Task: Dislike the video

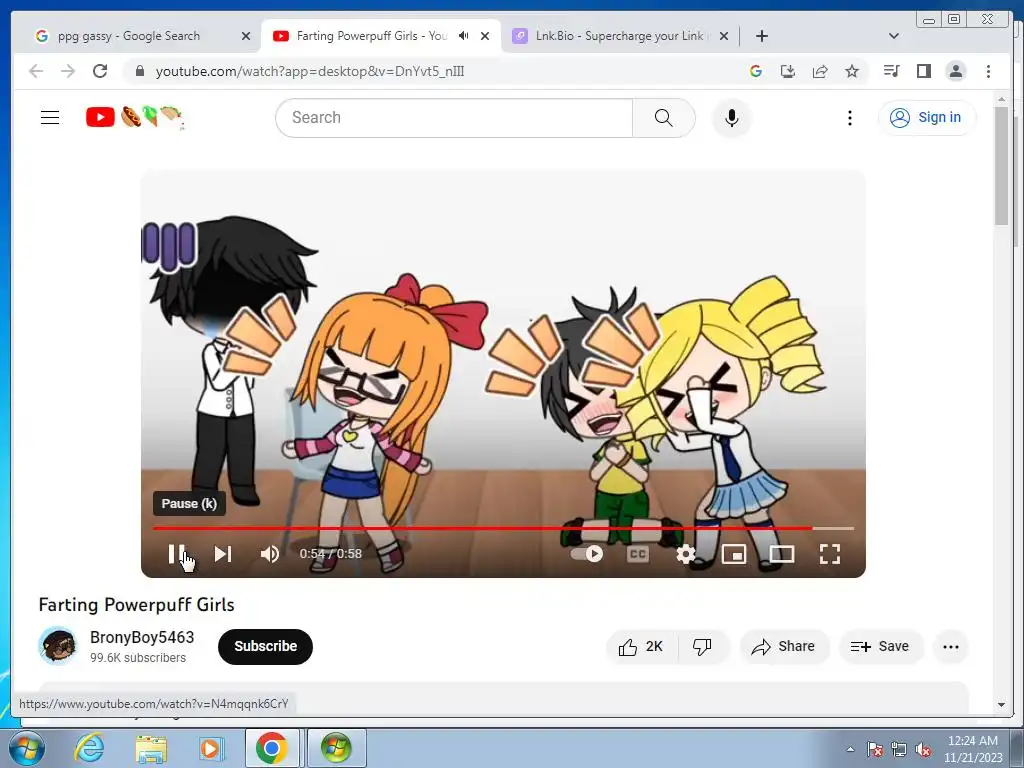Action: tap(703, 647)
